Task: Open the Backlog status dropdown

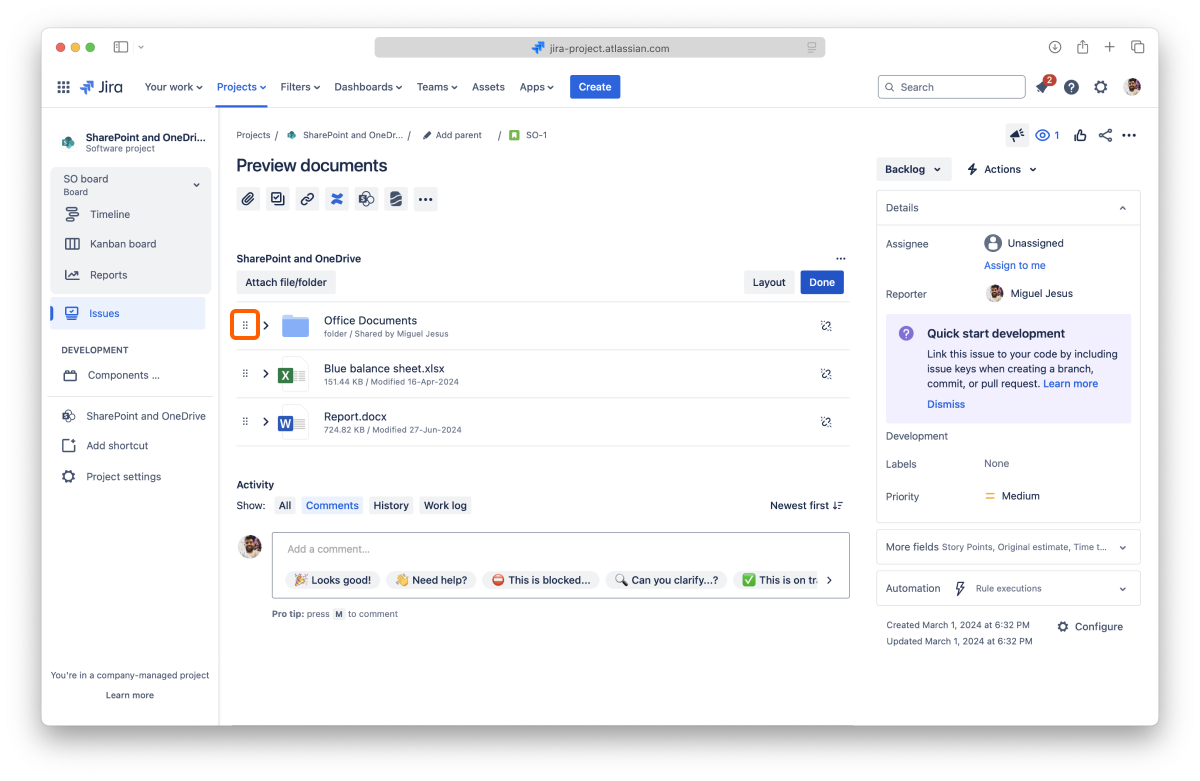Action: [x=913, y=170]
